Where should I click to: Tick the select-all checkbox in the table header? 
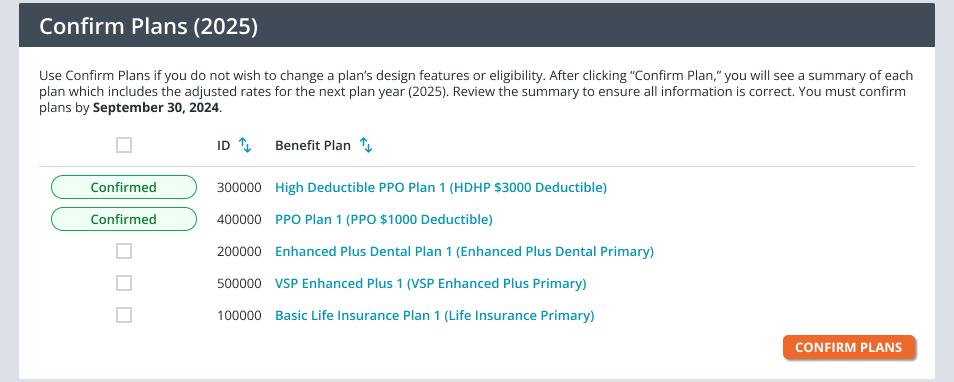124,145
